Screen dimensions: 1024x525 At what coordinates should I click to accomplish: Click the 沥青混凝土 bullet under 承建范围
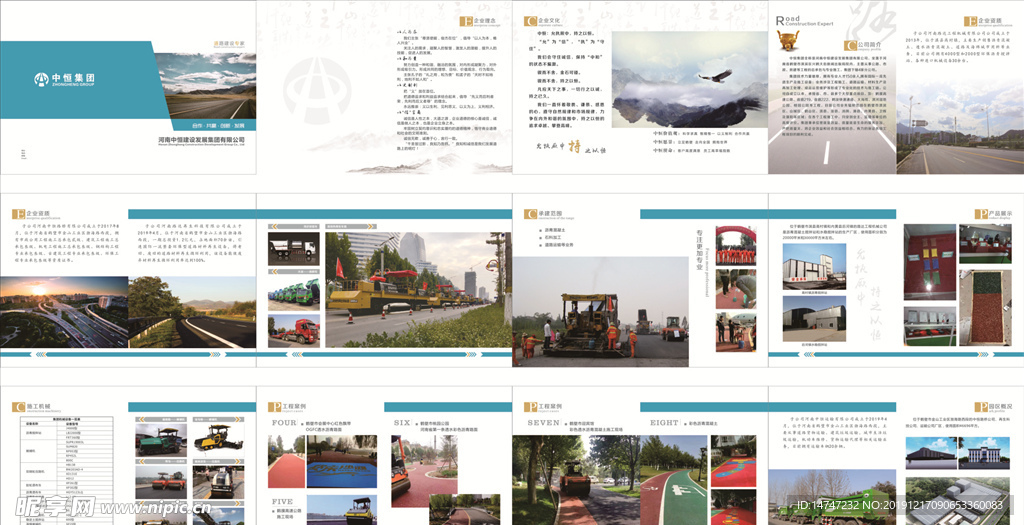[555, 230]
